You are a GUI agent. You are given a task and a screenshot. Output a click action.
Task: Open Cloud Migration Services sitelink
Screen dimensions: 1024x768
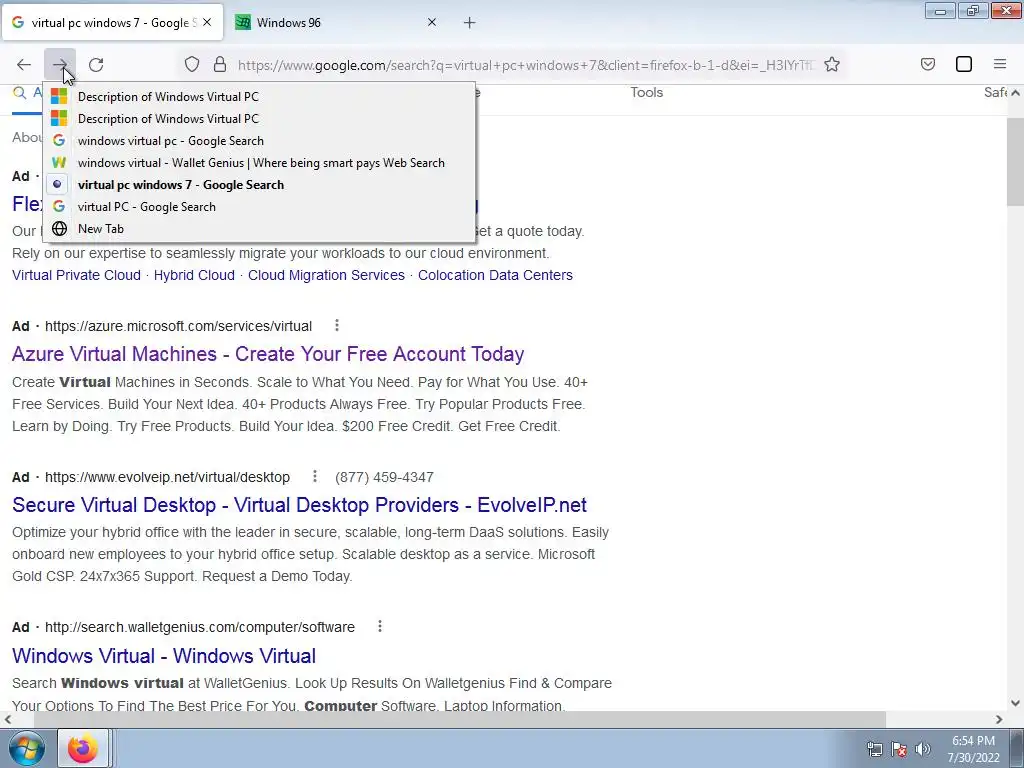pyautogui.click(x=326, y=275)
